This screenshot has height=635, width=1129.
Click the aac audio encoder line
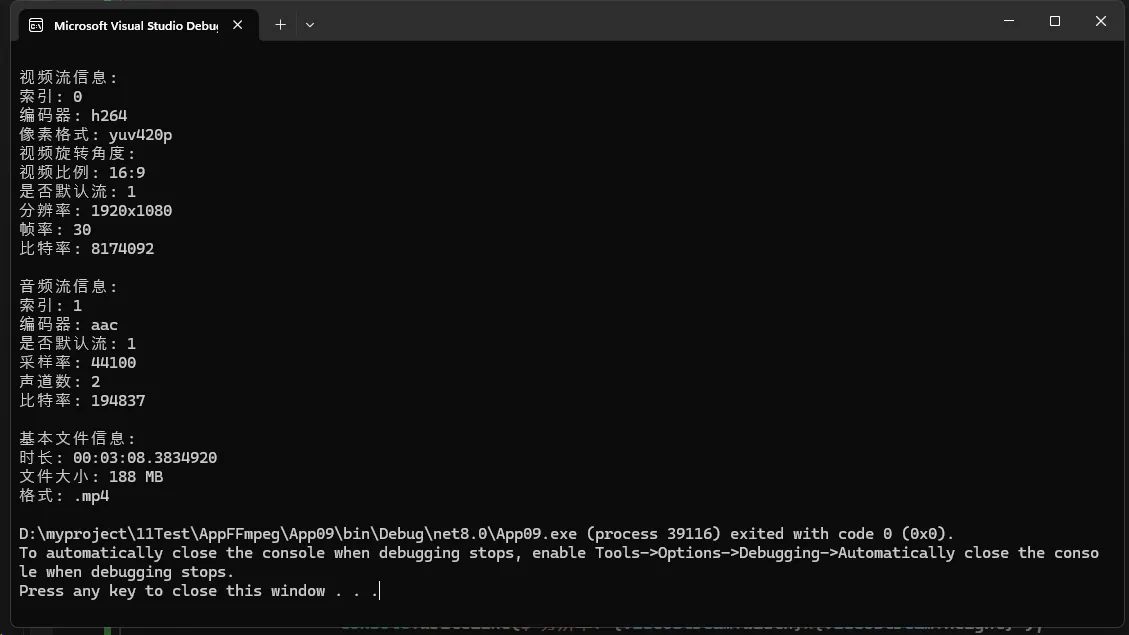pyautogui.click(x=69, y=325)
